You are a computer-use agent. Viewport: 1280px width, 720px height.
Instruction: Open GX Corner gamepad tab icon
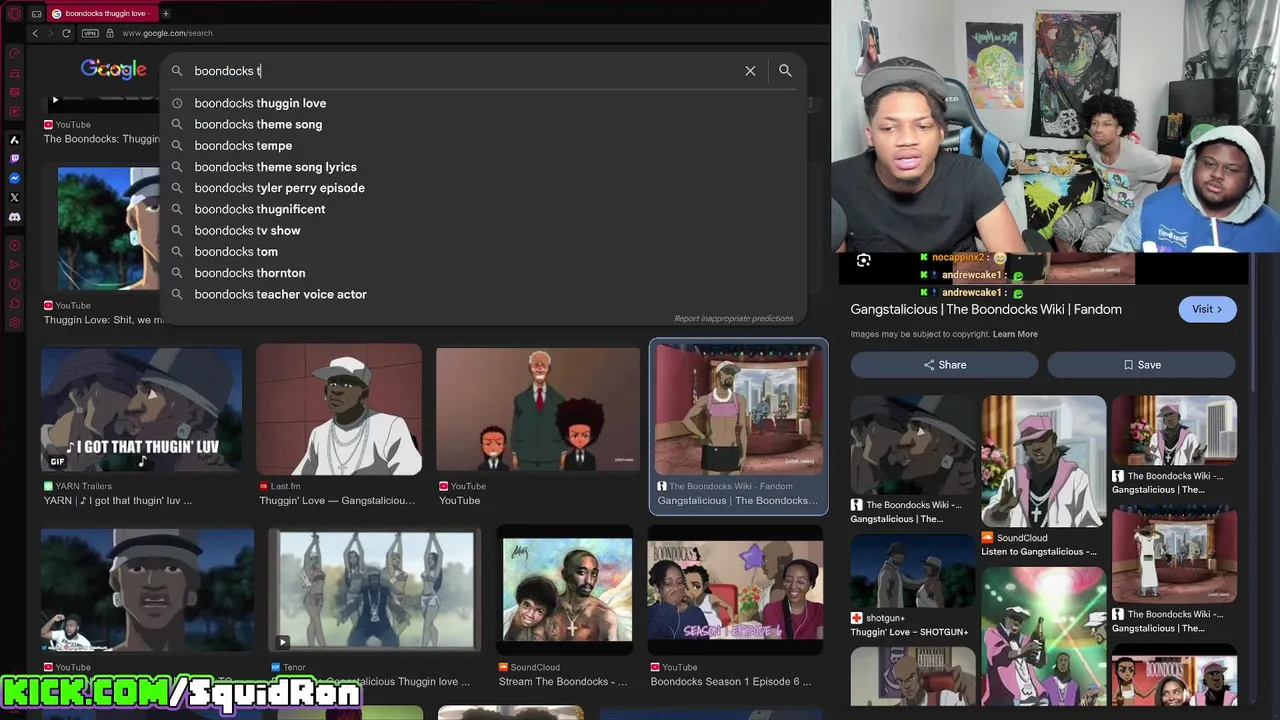37,13
